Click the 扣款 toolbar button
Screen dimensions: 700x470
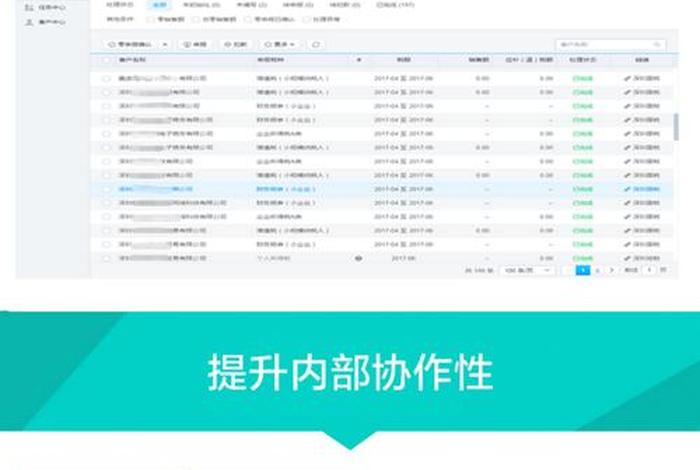click(236, 45)
